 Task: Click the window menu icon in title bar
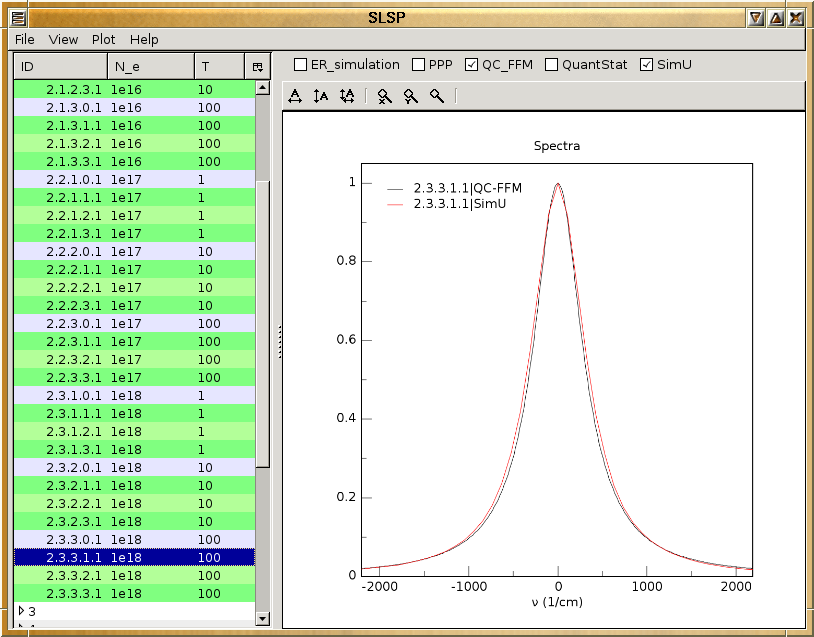(18, 18)
